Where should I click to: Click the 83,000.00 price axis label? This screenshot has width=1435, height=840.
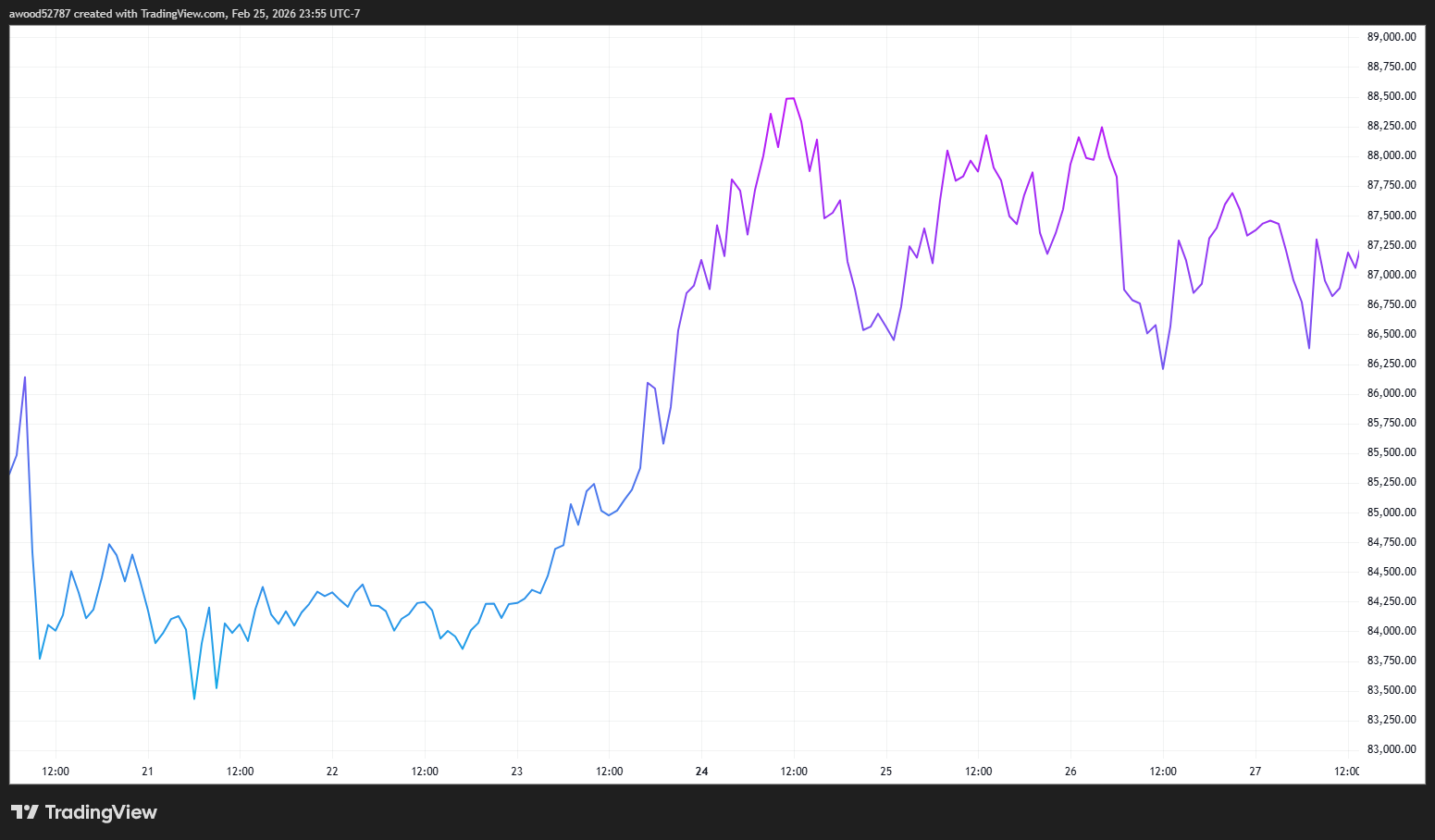pyautogui.click(x=1390, y=748)
